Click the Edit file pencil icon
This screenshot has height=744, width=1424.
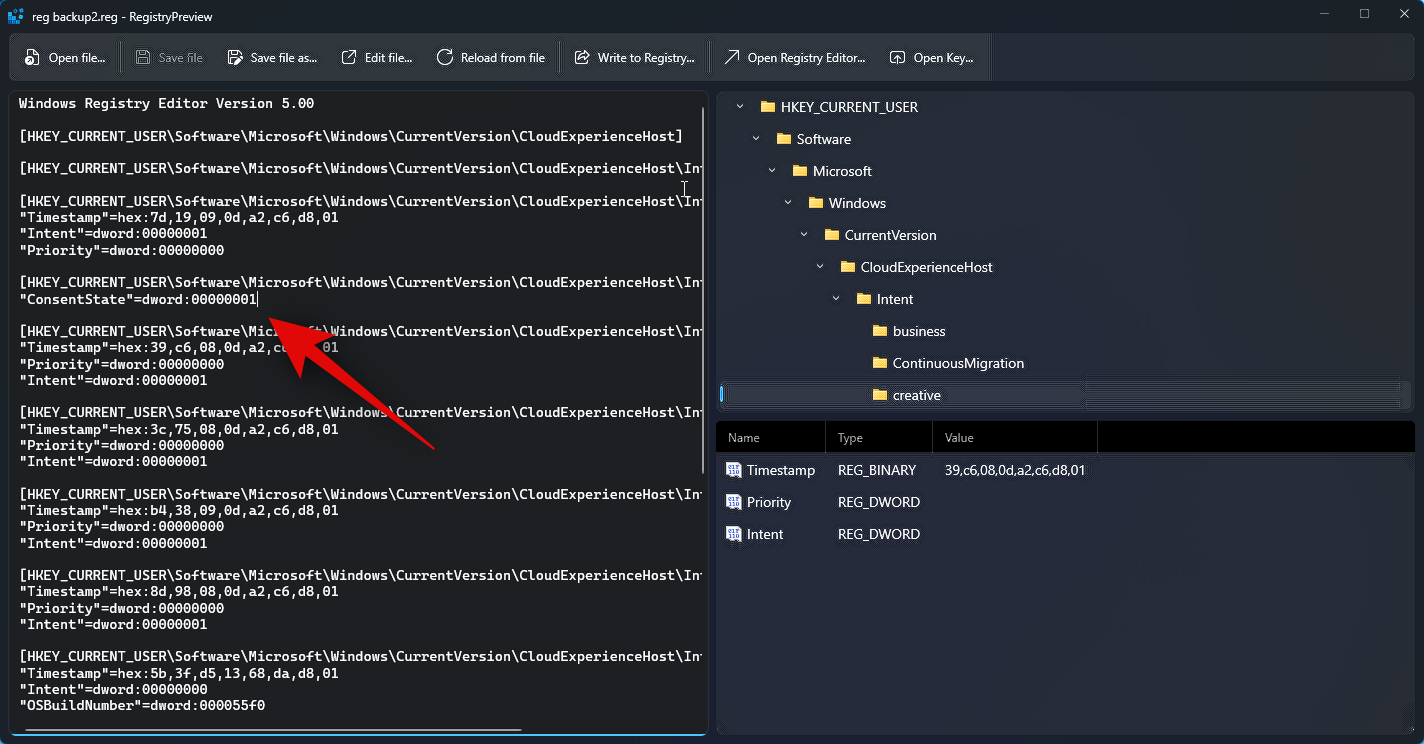(x=349, y=58)
